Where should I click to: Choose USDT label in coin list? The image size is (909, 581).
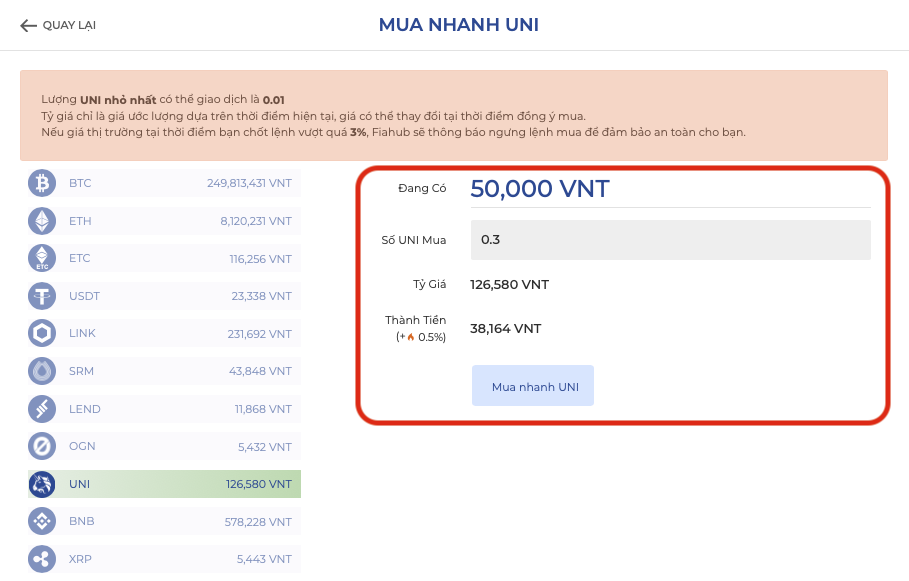point(84,296)
